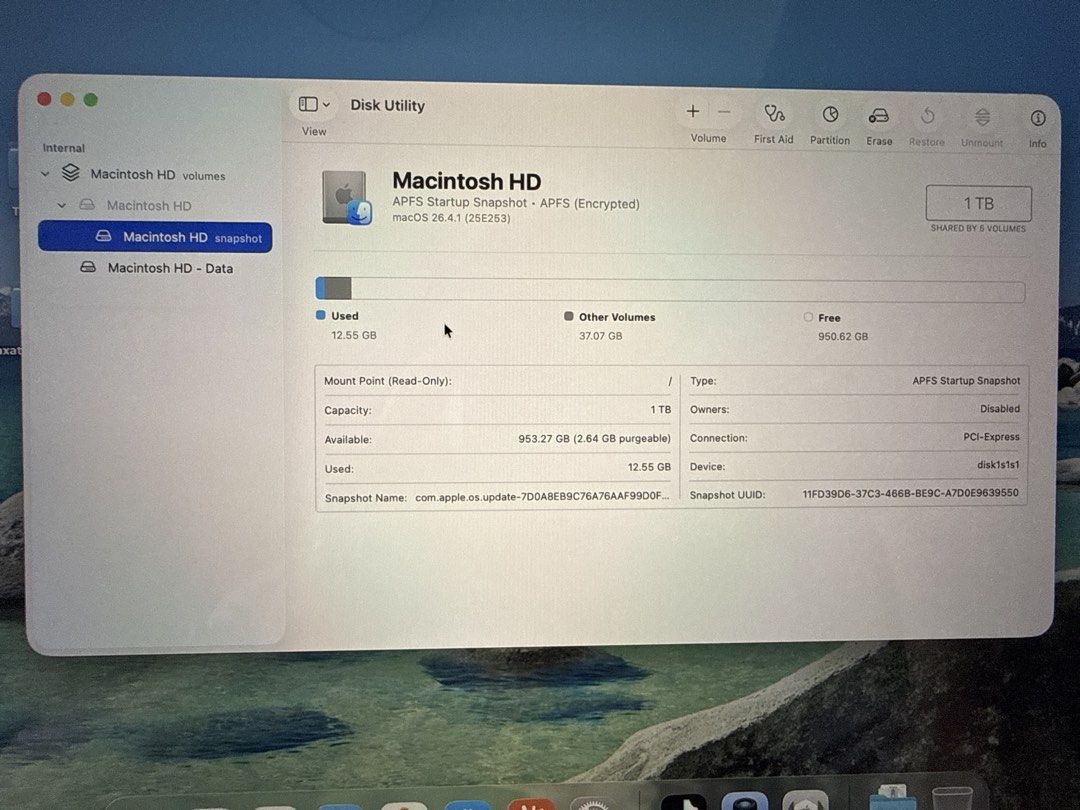Click the drive icon beside Macintosh HD - Data

pyautogui.click(x=88, y=267)
